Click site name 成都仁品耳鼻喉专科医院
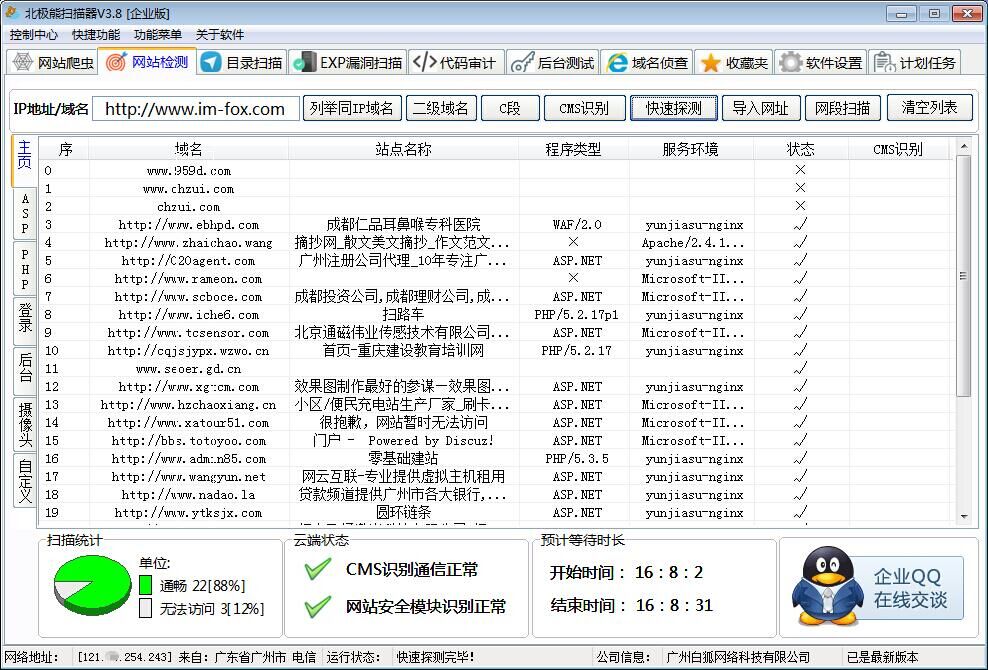The height and width of the screenshot is (670, 988). [x=403, y=224]
